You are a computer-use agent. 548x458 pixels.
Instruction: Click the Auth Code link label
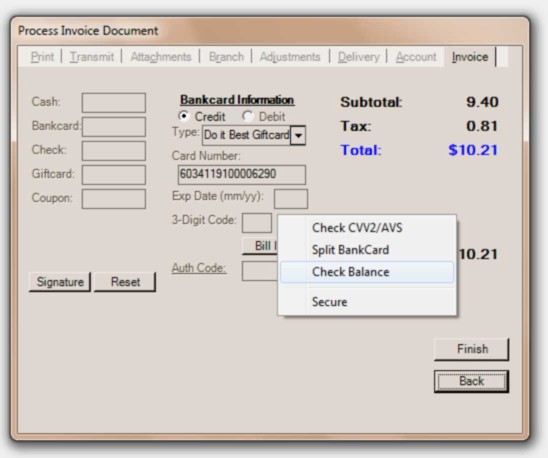tap(199, 268)
